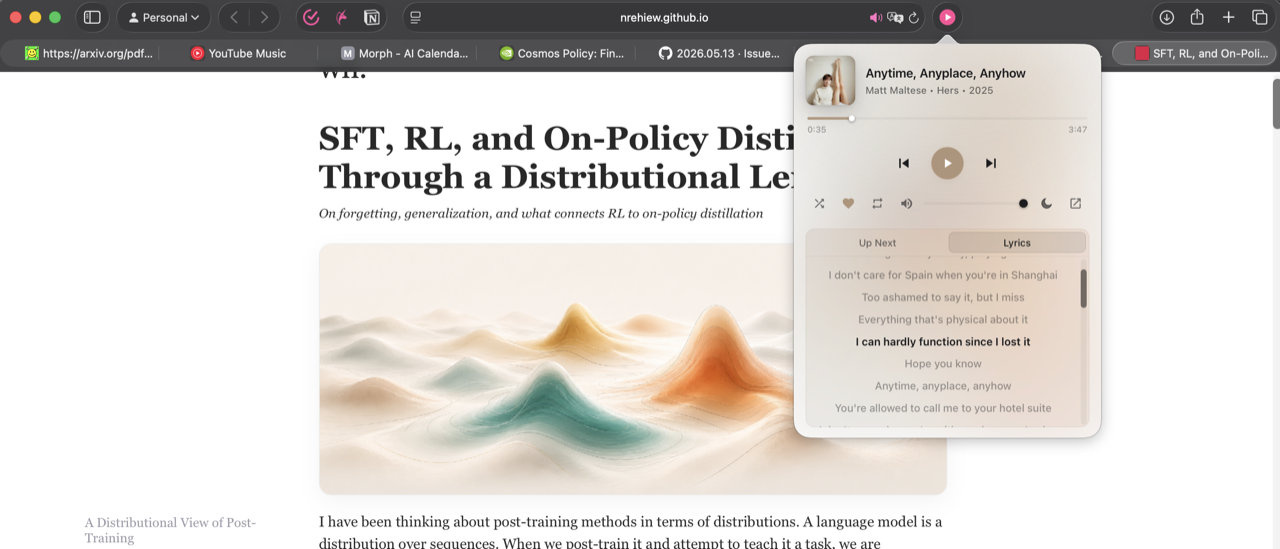This screenshot has width=1280, height=549.
Task: Jump to lyric "Anytime, anyplace, anyhow"
Action: tap(943, 385)
